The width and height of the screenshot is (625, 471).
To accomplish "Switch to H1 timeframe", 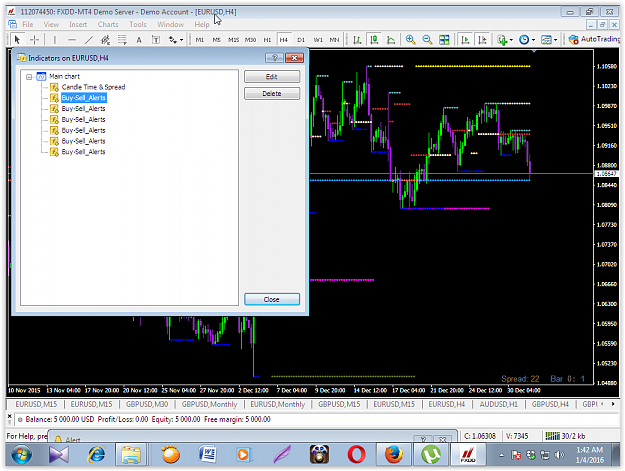I will tap(267, 40).
